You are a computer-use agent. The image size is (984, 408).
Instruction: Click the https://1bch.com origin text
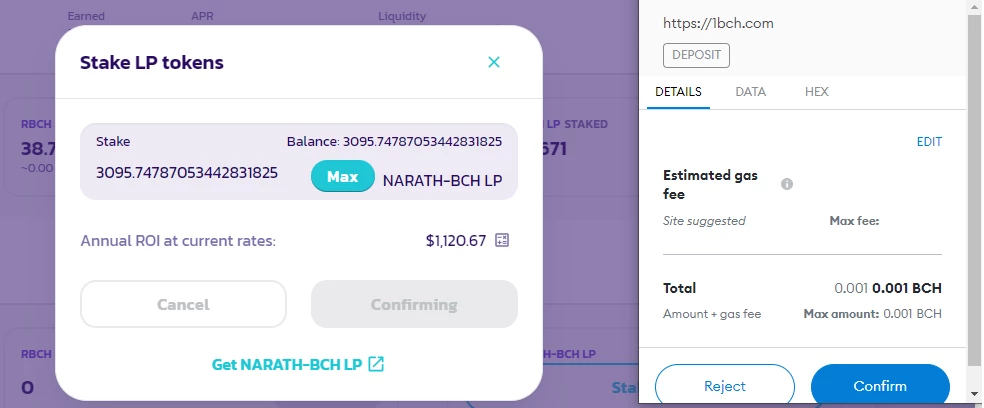coord(718,24)
